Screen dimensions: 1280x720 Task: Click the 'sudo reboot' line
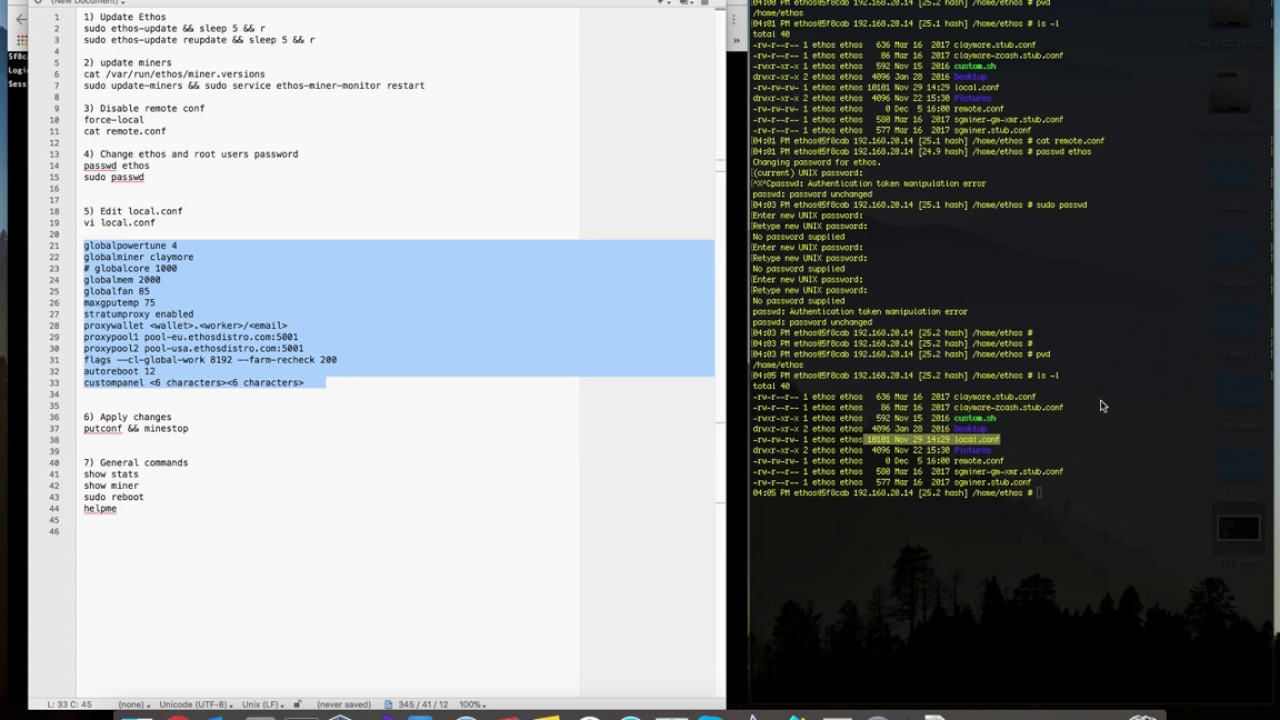[x=114, y=497]
